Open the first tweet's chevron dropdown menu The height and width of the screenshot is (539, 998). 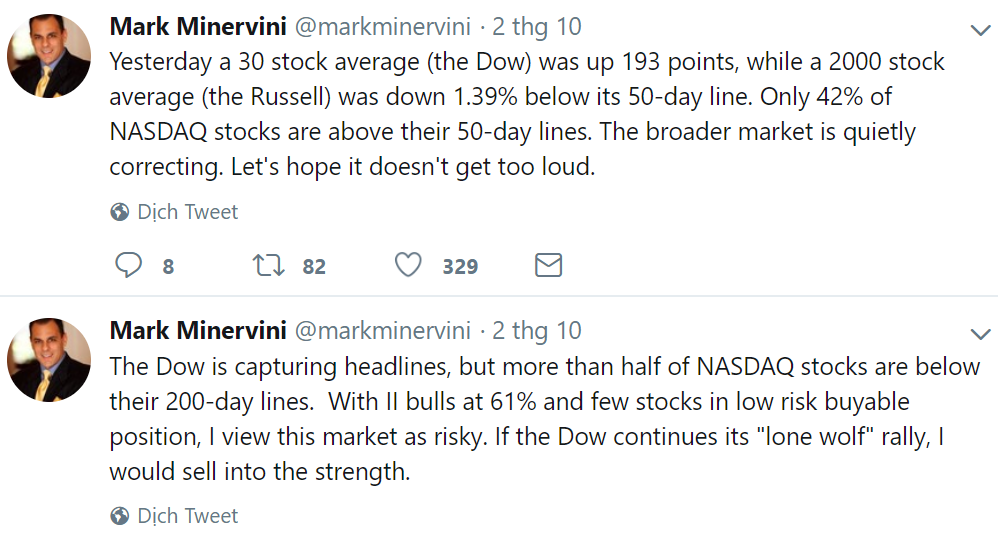pyautogui.click(x=980, y=30)
